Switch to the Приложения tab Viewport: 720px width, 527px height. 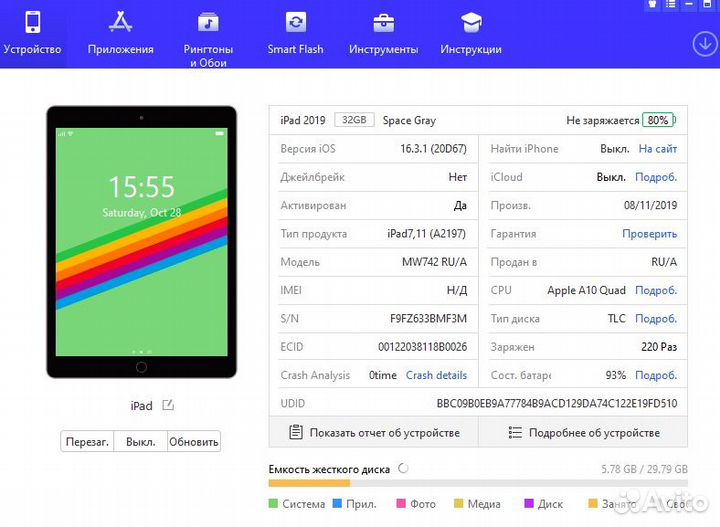(120, 34)
